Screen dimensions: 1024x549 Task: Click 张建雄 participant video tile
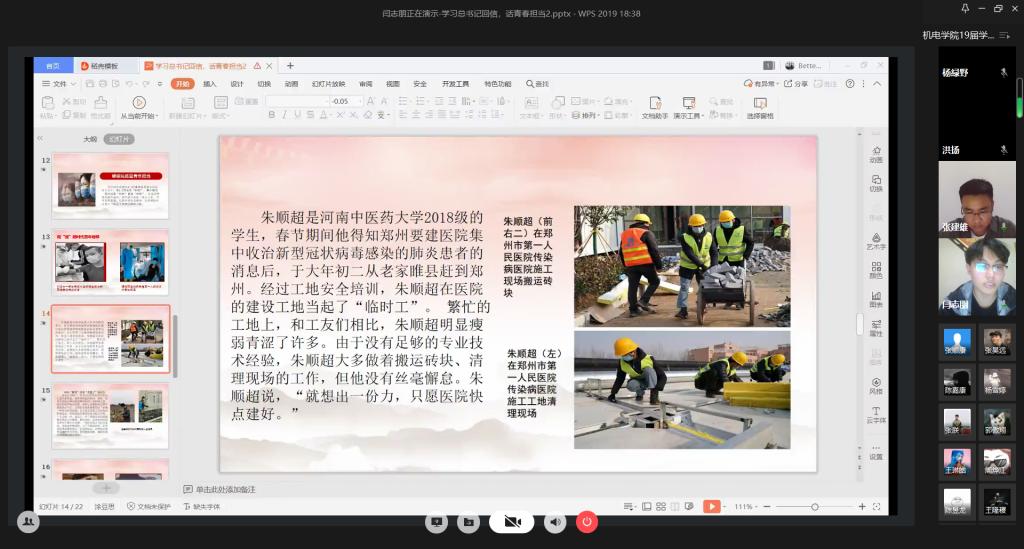[977, 198]
